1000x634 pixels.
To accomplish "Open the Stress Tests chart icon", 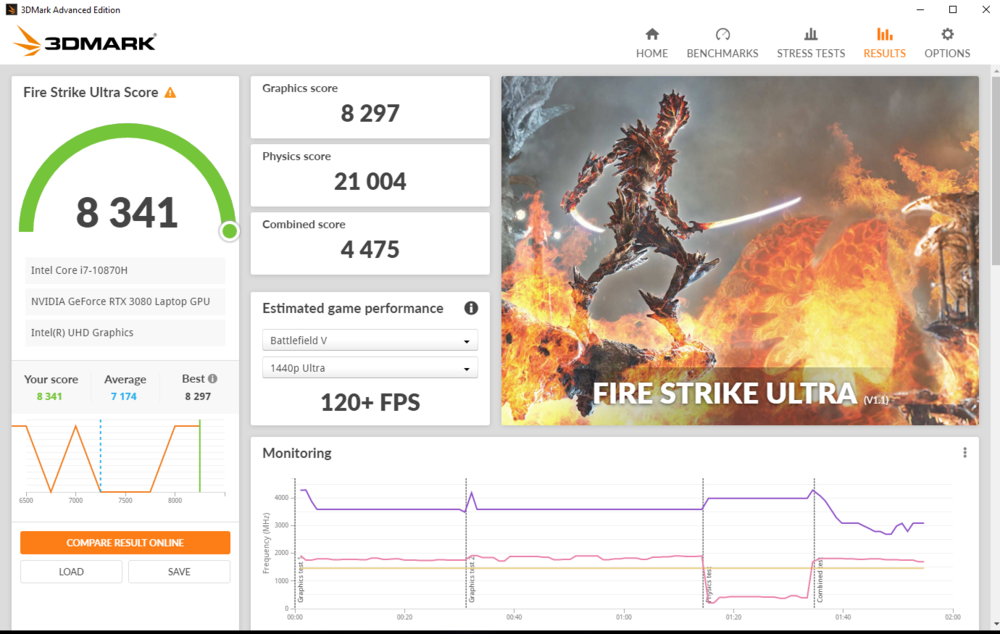I will point(811,35).
